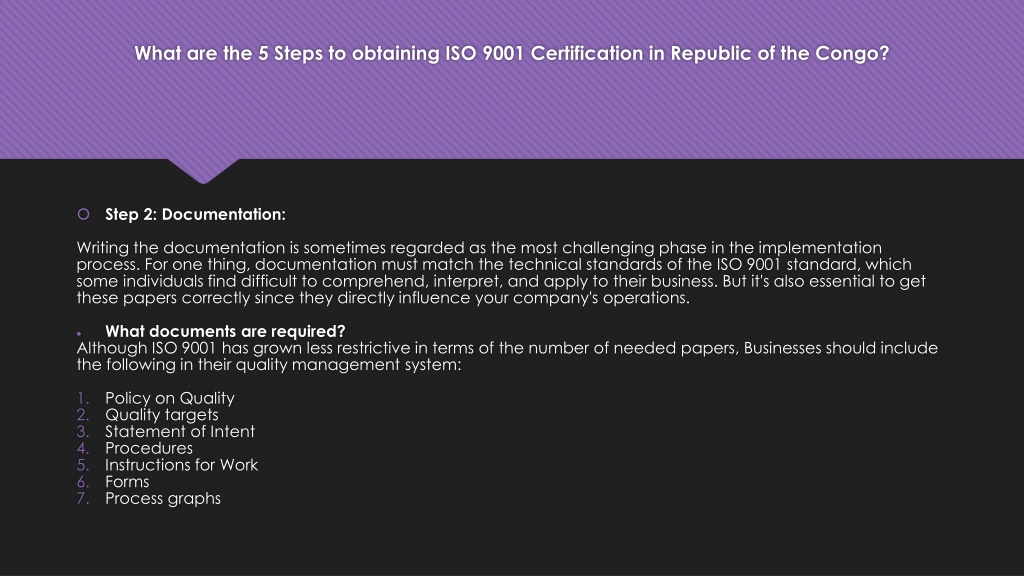Viewport: 1024px width, 576px height.
Task: Click the purple number 4 list marker
Action: (82, 448)
